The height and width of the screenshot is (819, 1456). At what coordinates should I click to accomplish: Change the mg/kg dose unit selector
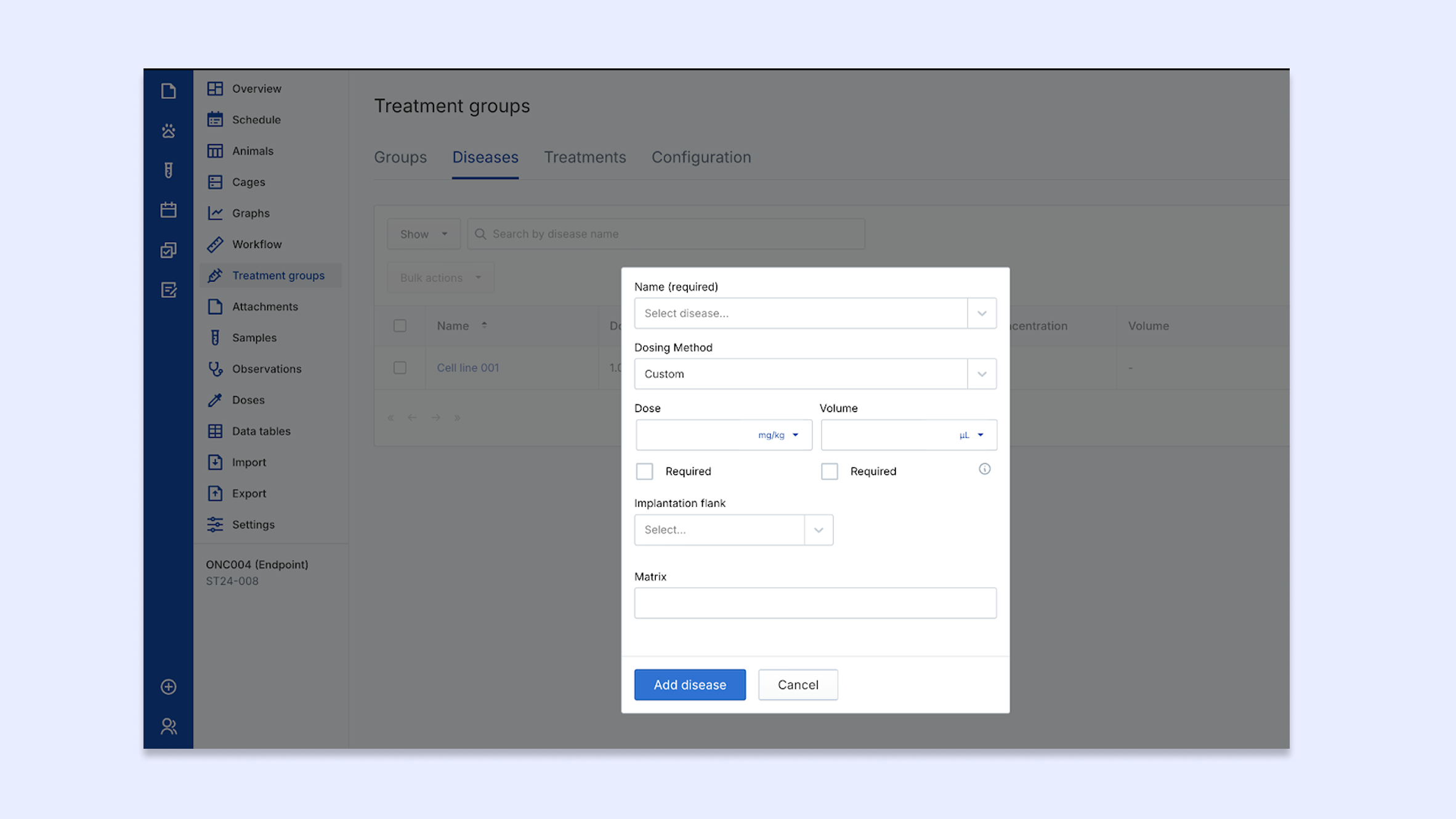tap(778, 435)
